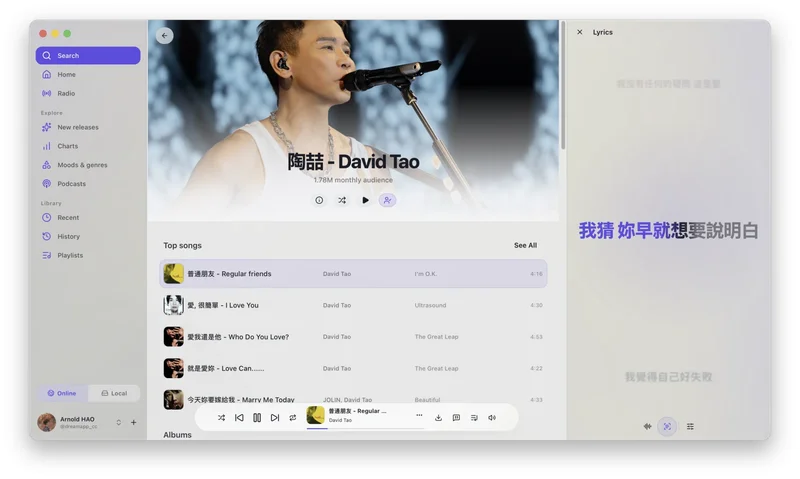Open album I'm O.K. link
Screen dimensions: 800x479
[426, 274]
